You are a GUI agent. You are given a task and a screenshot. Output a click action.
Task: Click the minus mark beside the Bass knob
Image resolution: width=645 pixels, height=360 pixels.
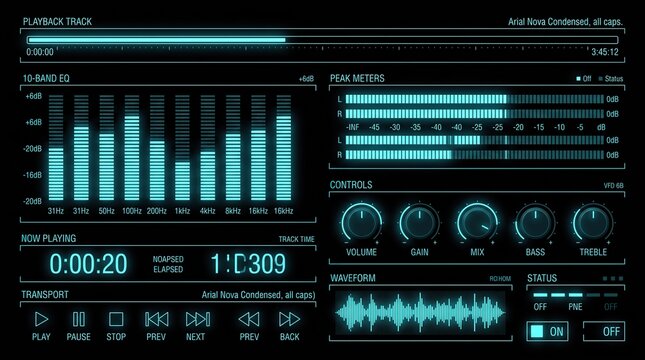(520, 243)
